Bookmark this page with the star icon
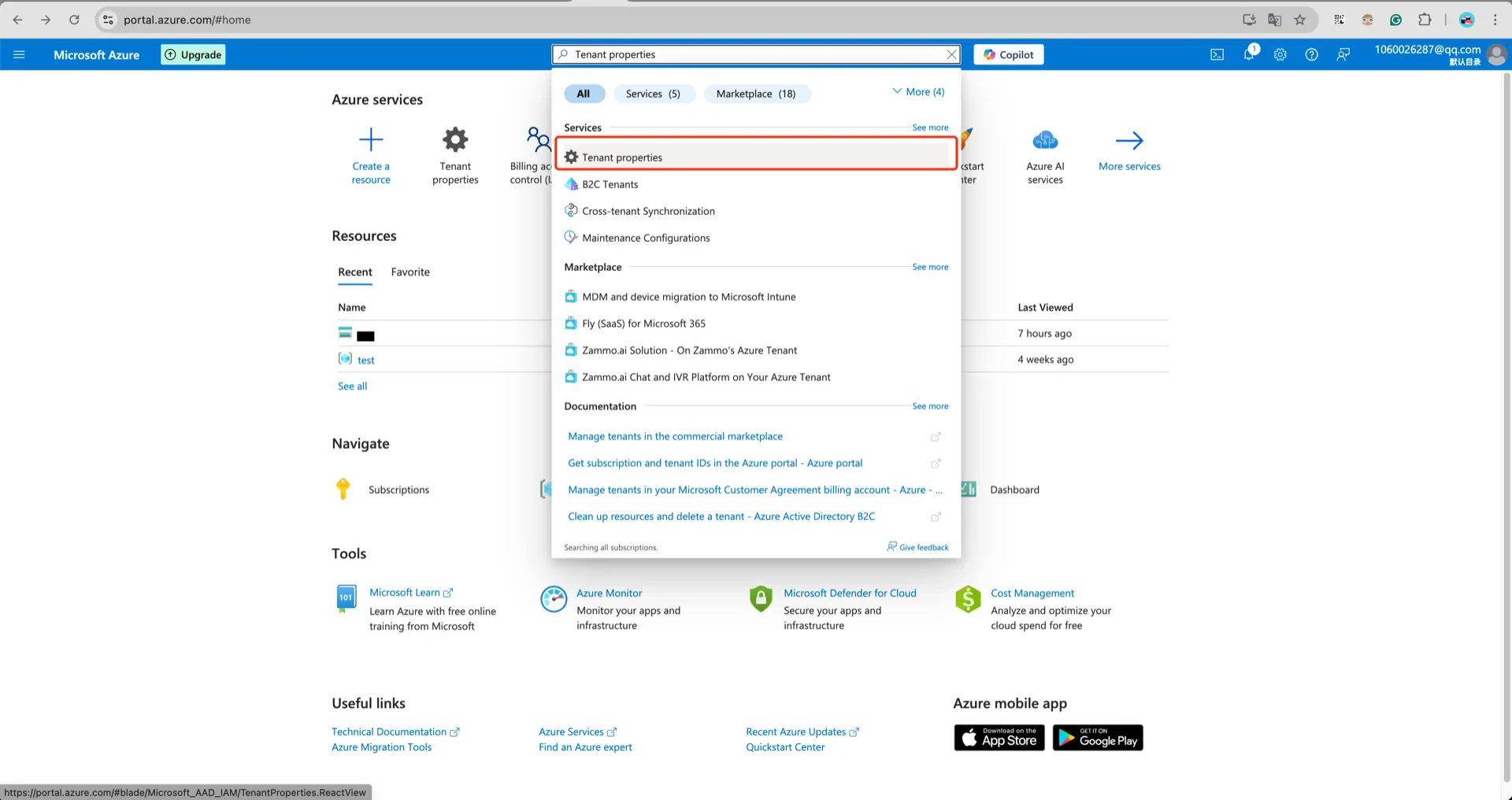Screen dimensions: 1512x800 pos(1300,20)
